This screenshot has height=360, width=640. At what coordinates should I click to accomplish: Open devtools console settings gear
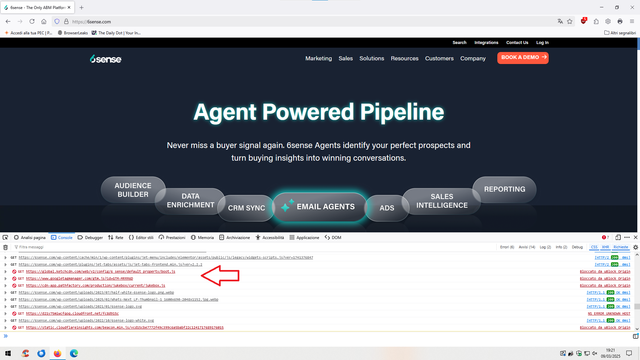pos(636,247)
